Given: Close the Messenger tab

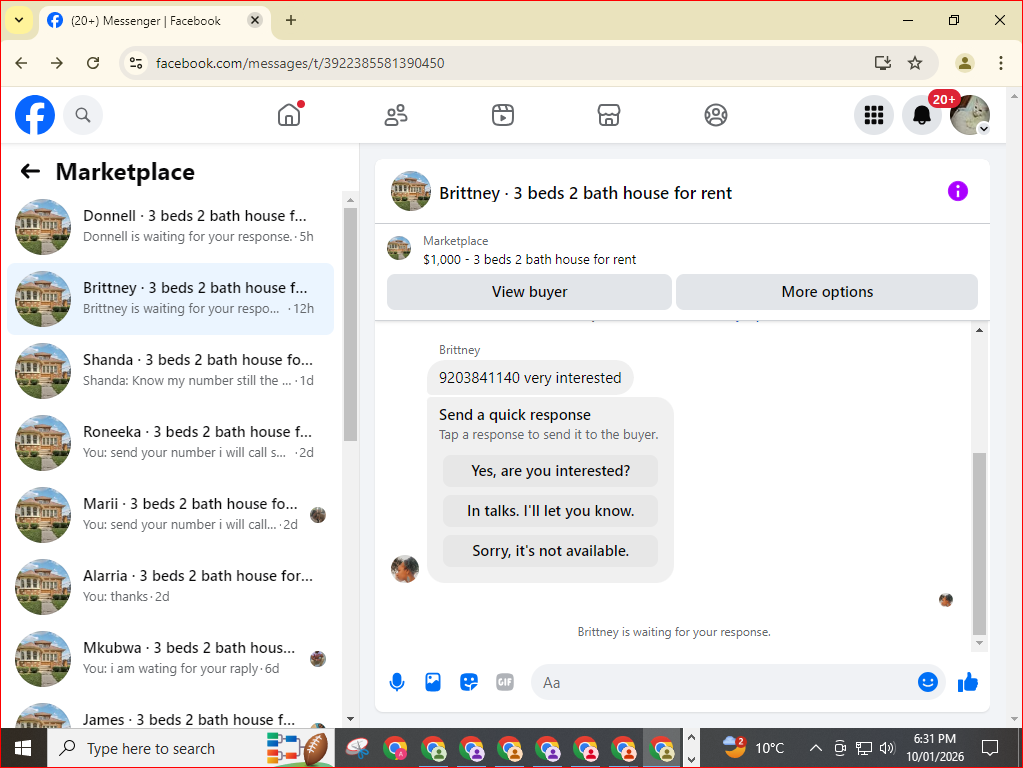Looking at the screenshot, I should click(x=255, y=20).
